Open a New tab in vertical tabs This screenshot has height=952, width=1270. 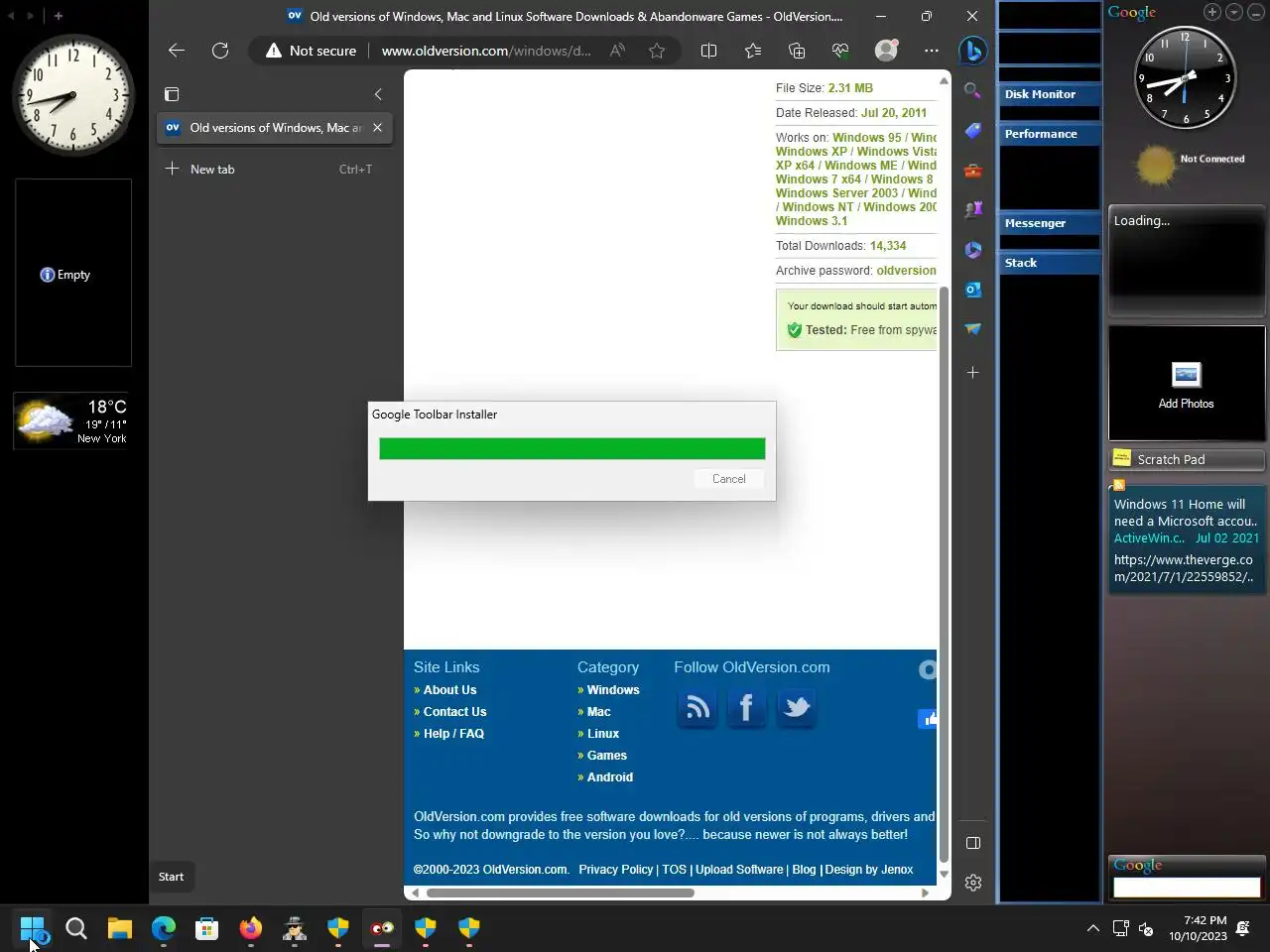tap(275, 170)
